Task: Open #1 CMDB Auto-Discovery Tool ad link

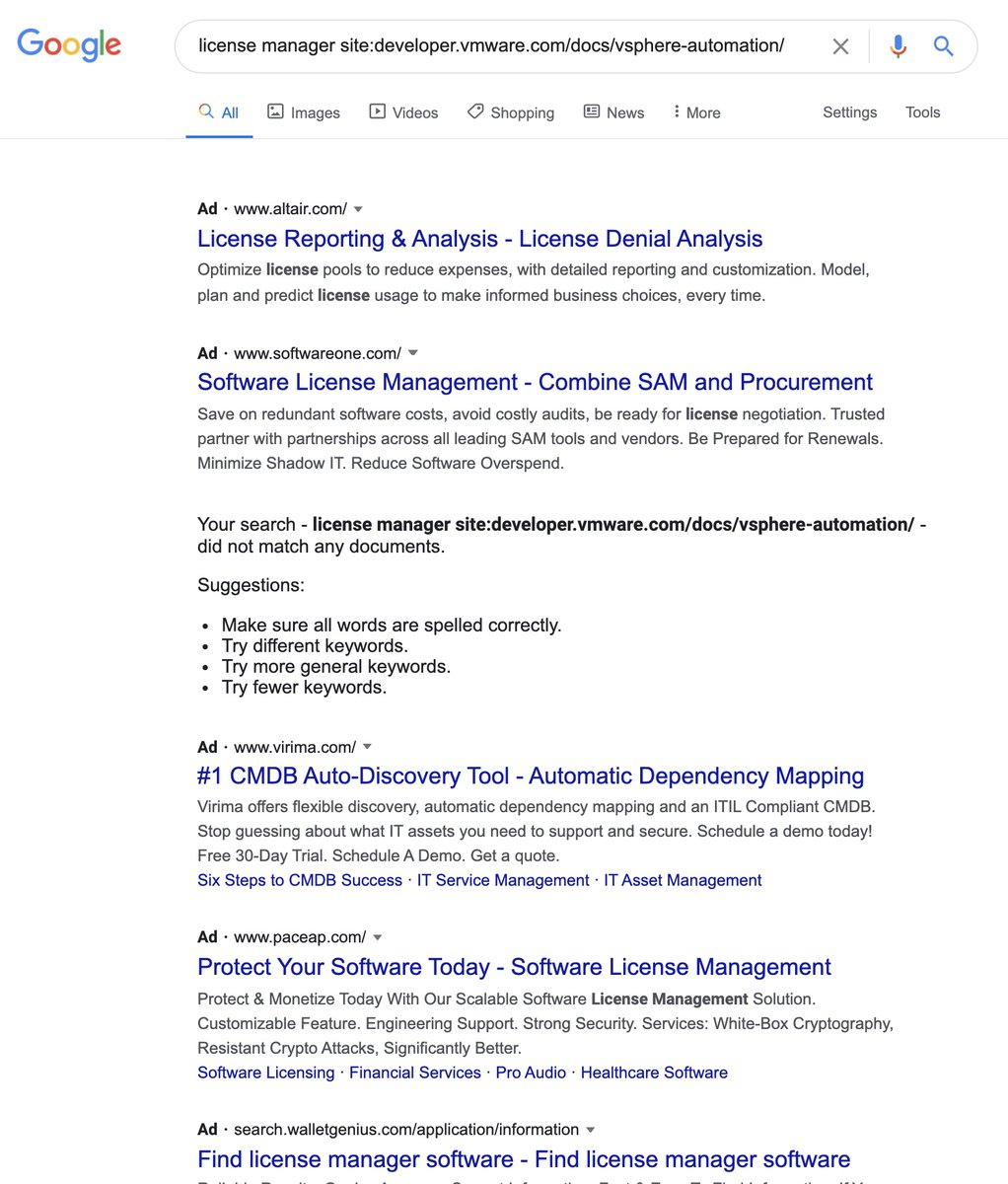Action: pos(531,776)
